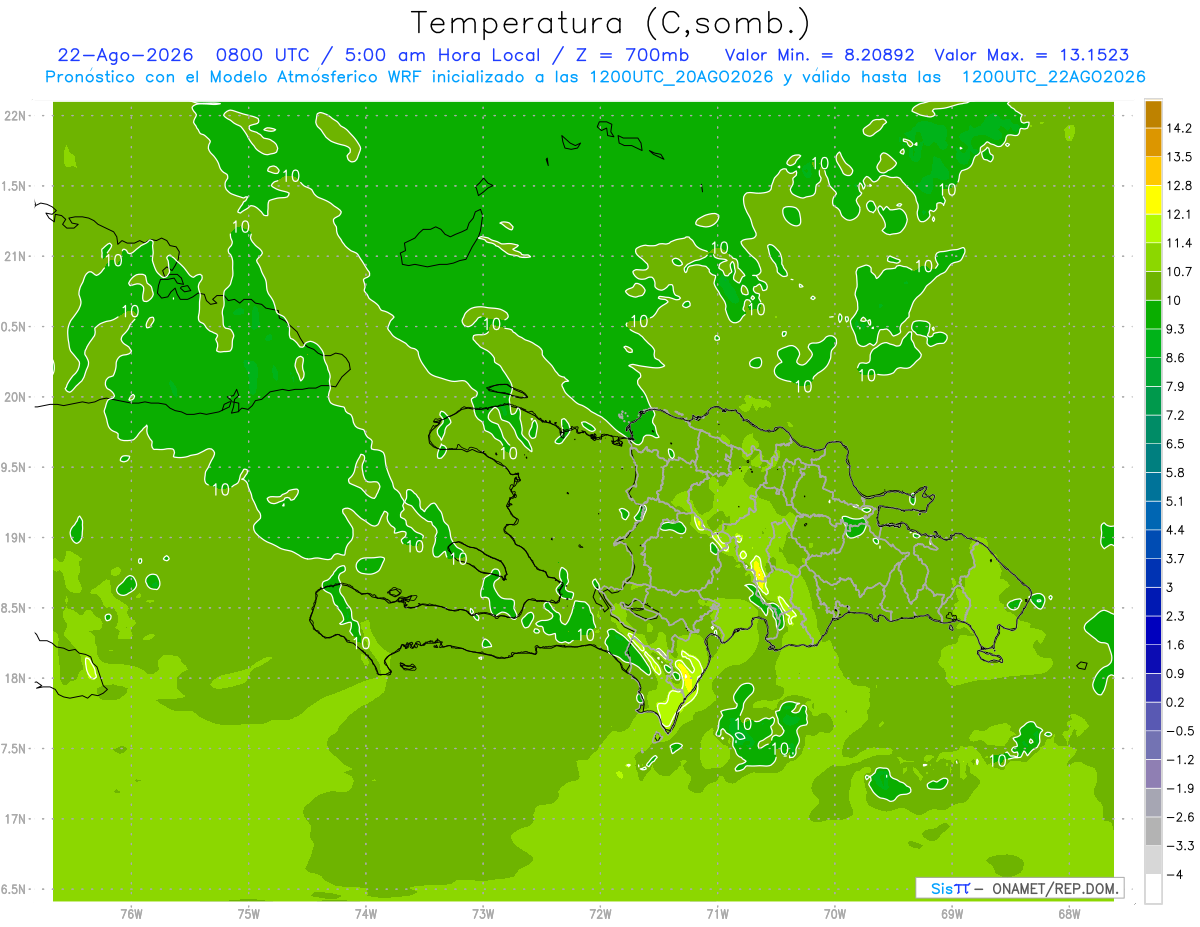Viewport: 1200px width, 927px height.
Task: Click the '5.1' colorbar label
Action: coord(1177,501)
